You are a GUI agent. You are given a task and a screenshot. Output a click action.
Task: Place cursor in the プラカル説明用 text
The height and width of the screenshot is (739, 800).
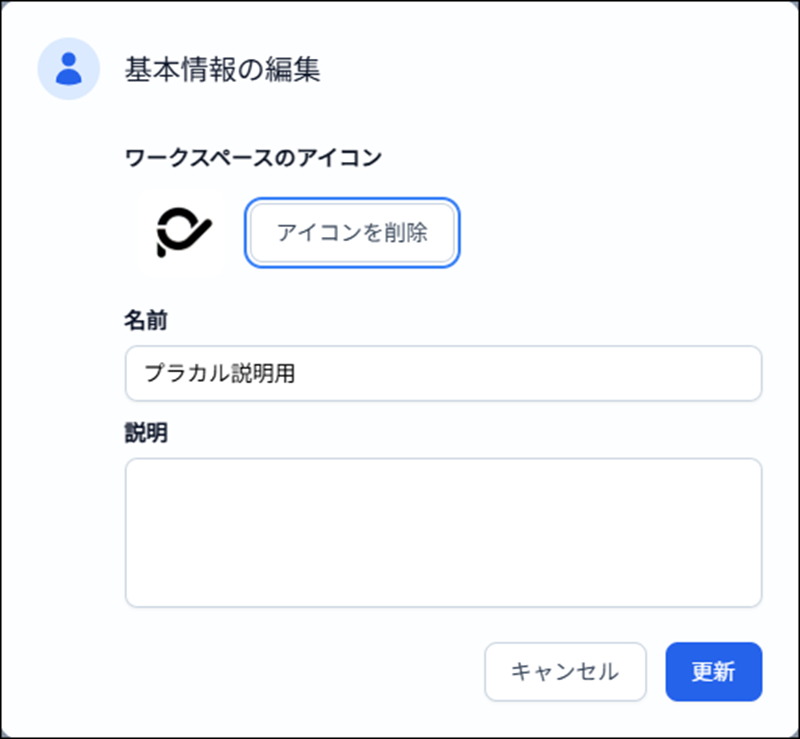click(x=220, y=374)
